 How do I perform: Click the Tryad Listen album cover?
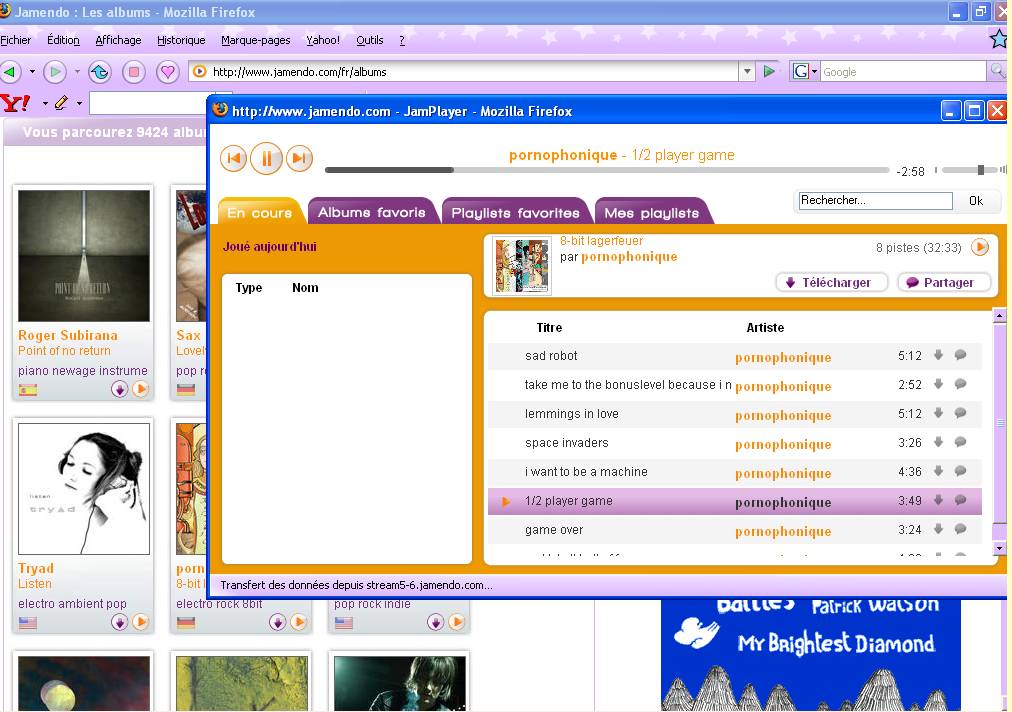pyautogui.click(x=84, y=489)
